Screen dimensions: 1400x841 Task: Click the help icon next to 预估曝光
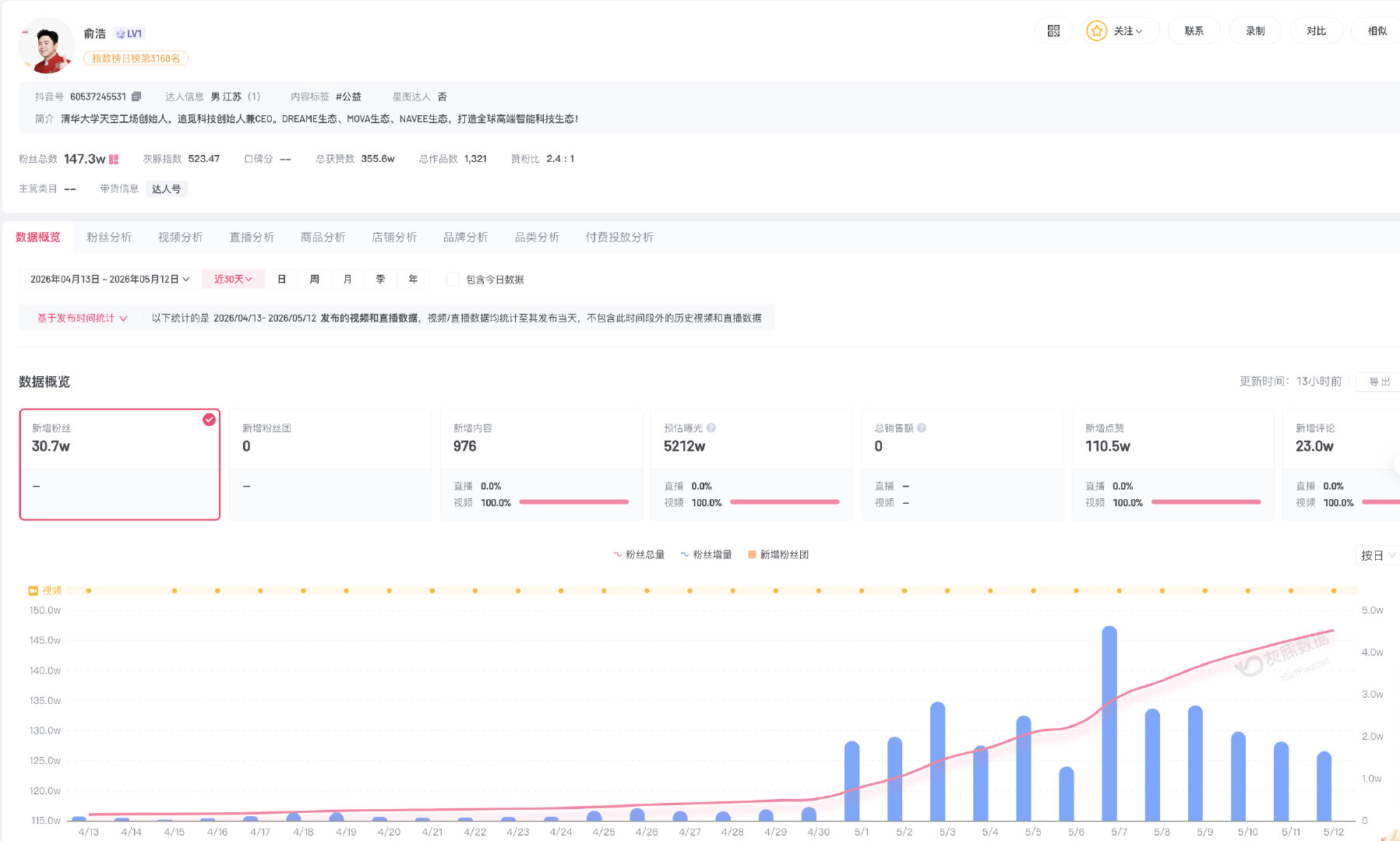click(711, 428)
